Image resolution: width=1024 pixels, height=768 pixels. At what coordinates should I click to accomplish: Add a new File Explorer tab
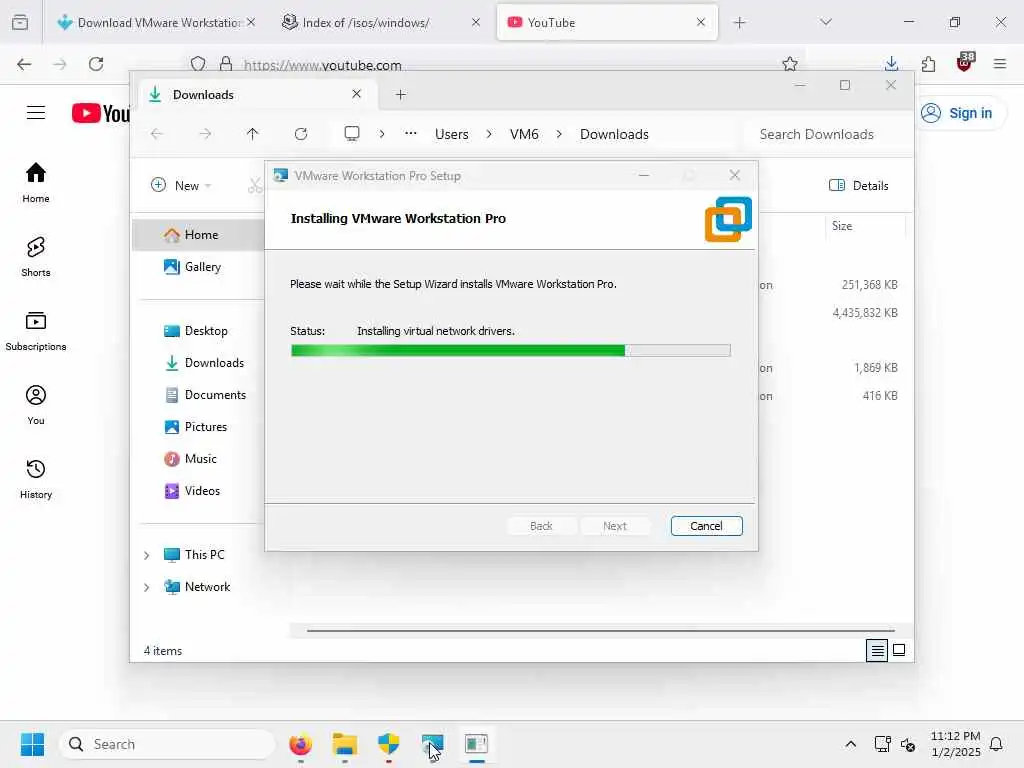click(400, 95)
